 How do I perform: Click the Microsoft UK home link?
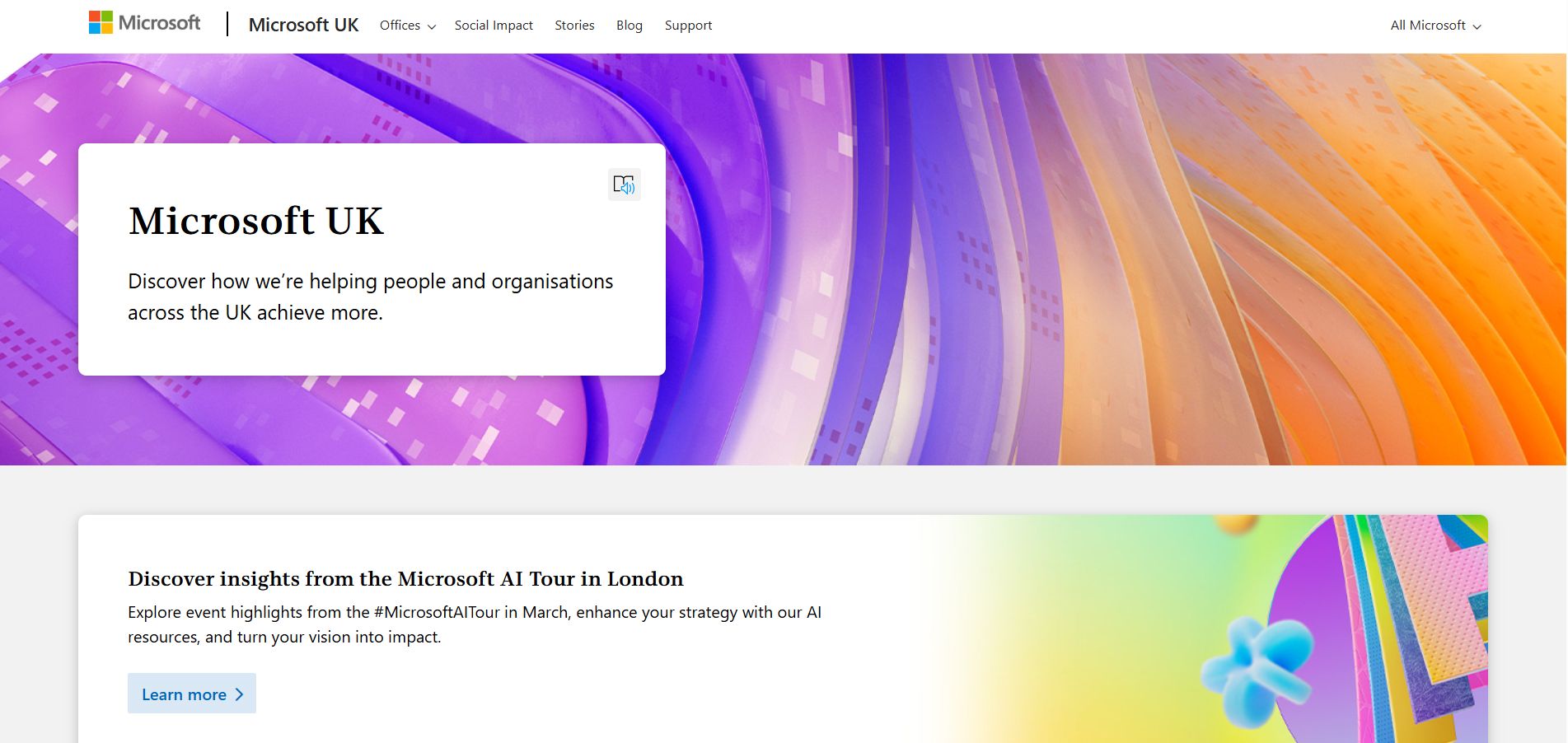pyautogui.click(x=303, y=25)
